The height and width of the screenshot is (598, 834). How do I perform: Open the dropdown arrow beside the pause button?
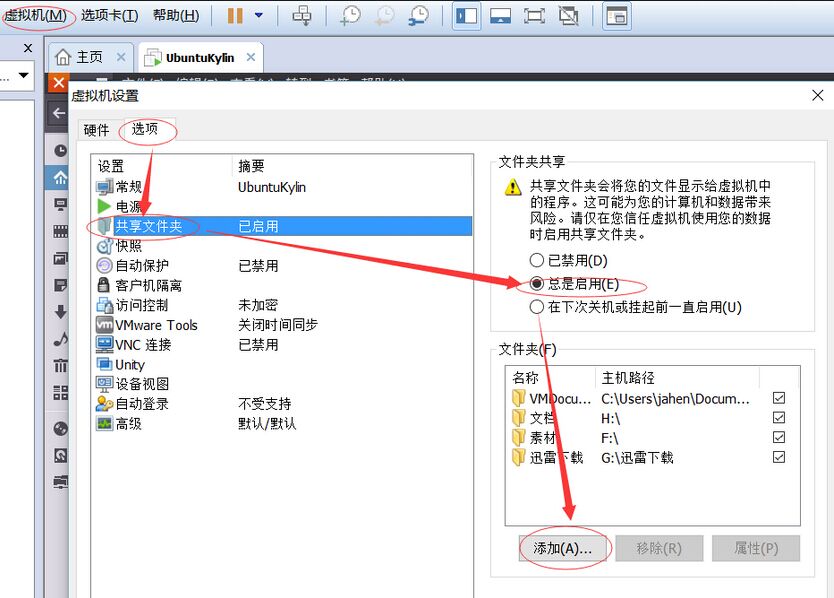coord(258,15)
